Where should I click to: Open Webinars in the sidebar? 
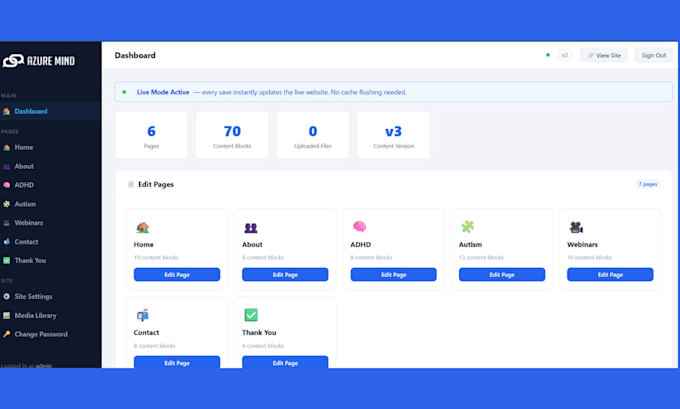(x=50, y=223)
